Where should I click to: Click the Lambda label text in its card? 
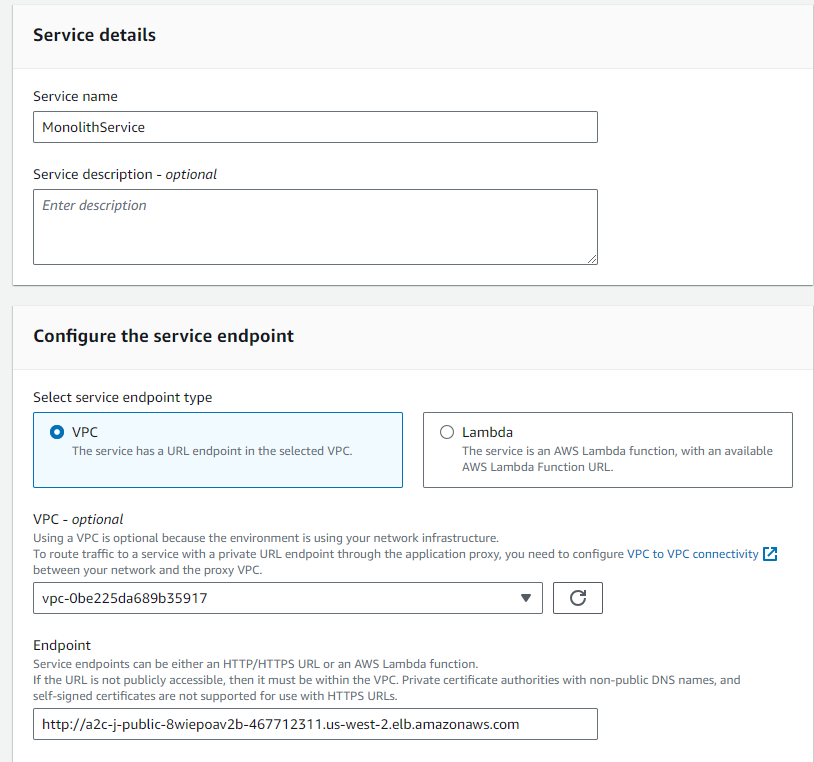485,432
